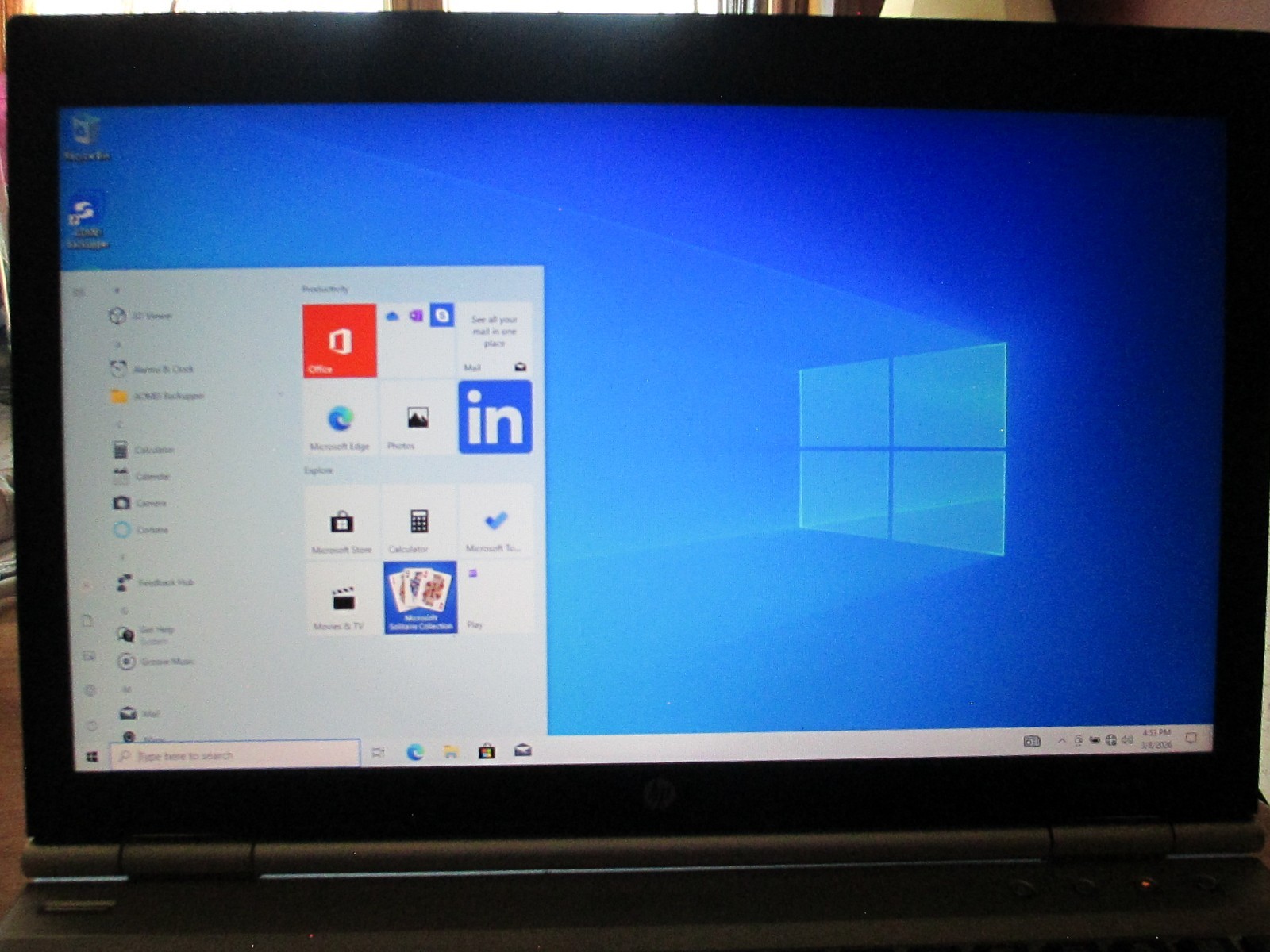Open Settings gear in Start left rail
1270x952 pixels.
click(90, 690)
